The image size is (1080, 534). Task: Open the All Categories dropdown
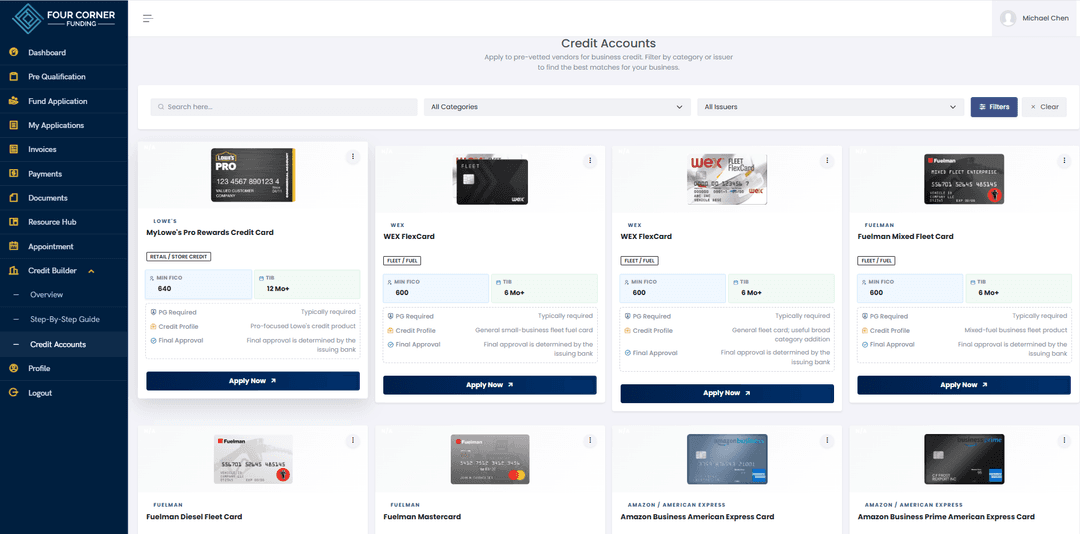click(557, 107)
